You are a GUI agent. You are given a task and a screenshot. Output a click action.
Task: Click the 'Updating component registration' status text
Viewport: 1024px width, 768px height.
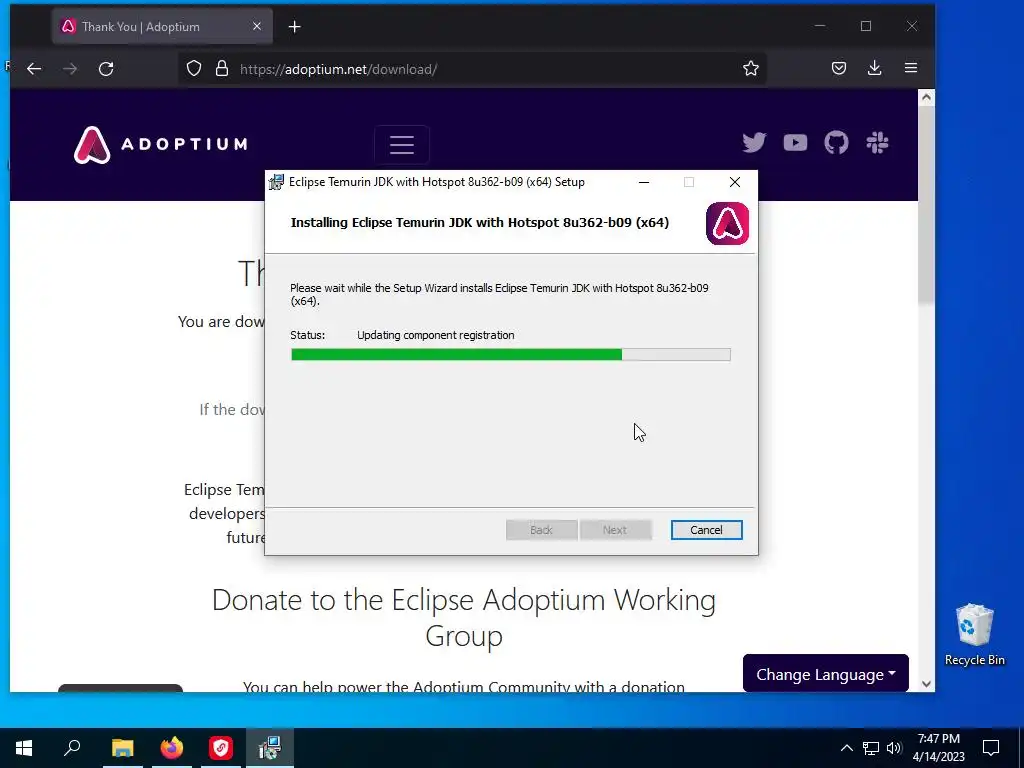pos(436,335)
